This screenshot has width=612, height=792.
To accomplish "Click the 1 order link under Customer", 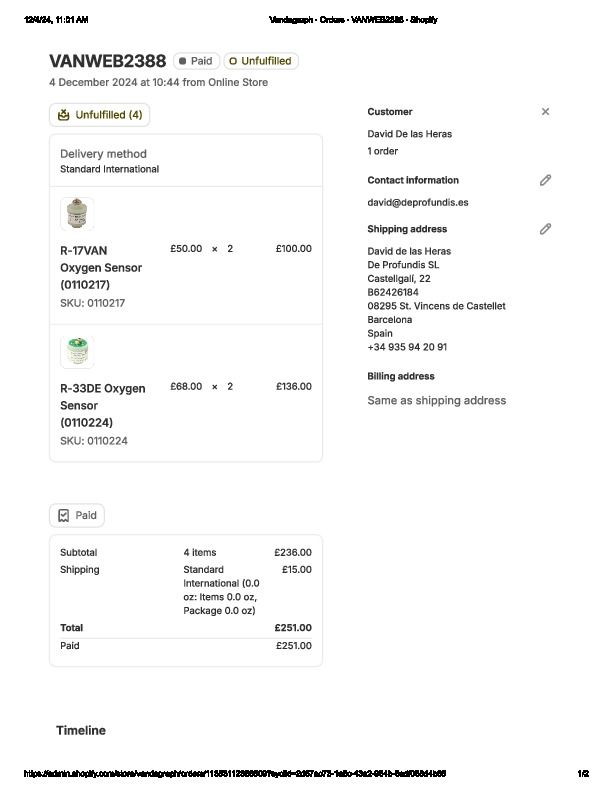I will [x=383, y=151].
